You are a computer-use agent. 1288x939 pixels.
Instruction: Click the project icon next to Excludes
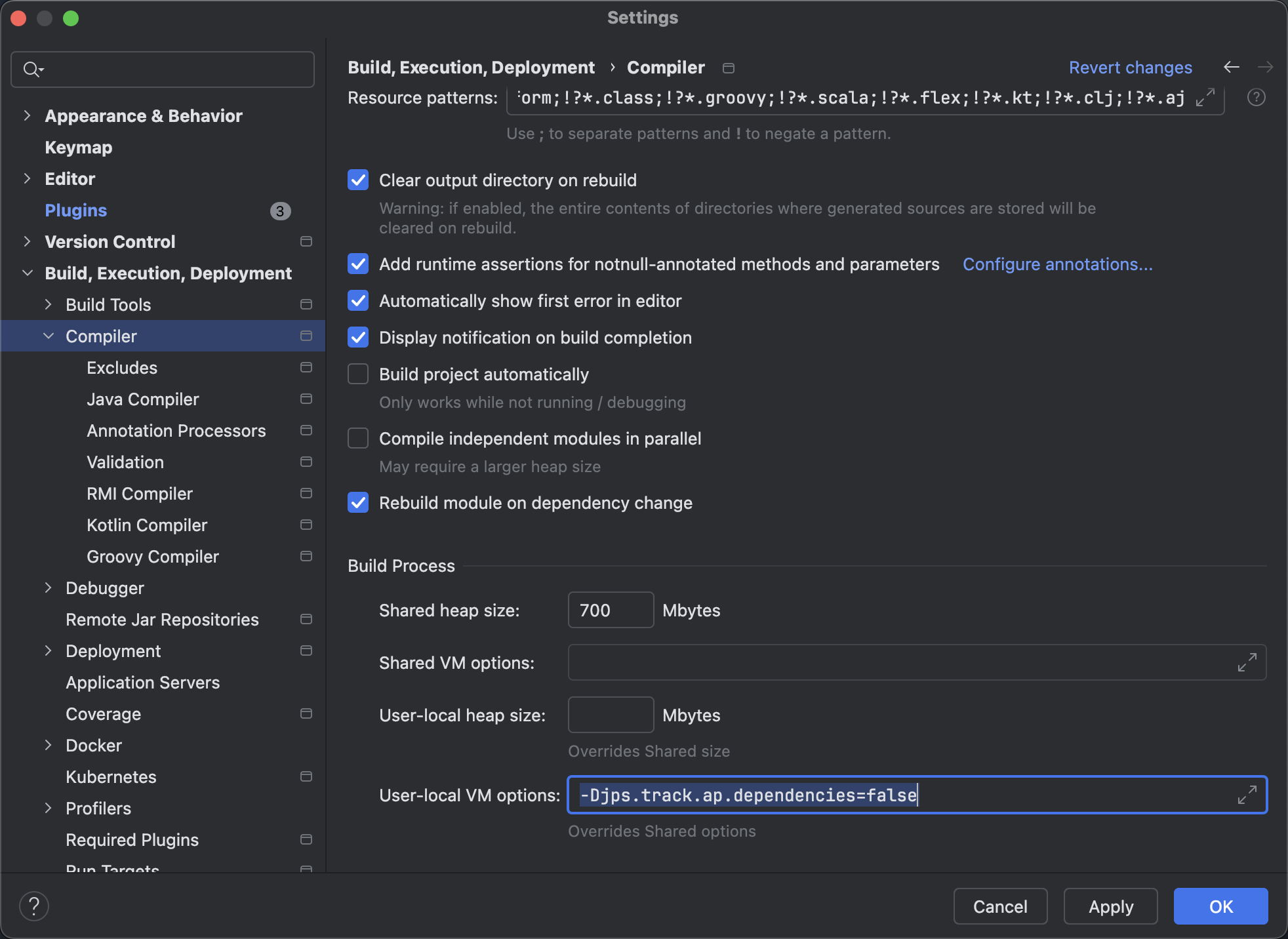click(306, 367)
